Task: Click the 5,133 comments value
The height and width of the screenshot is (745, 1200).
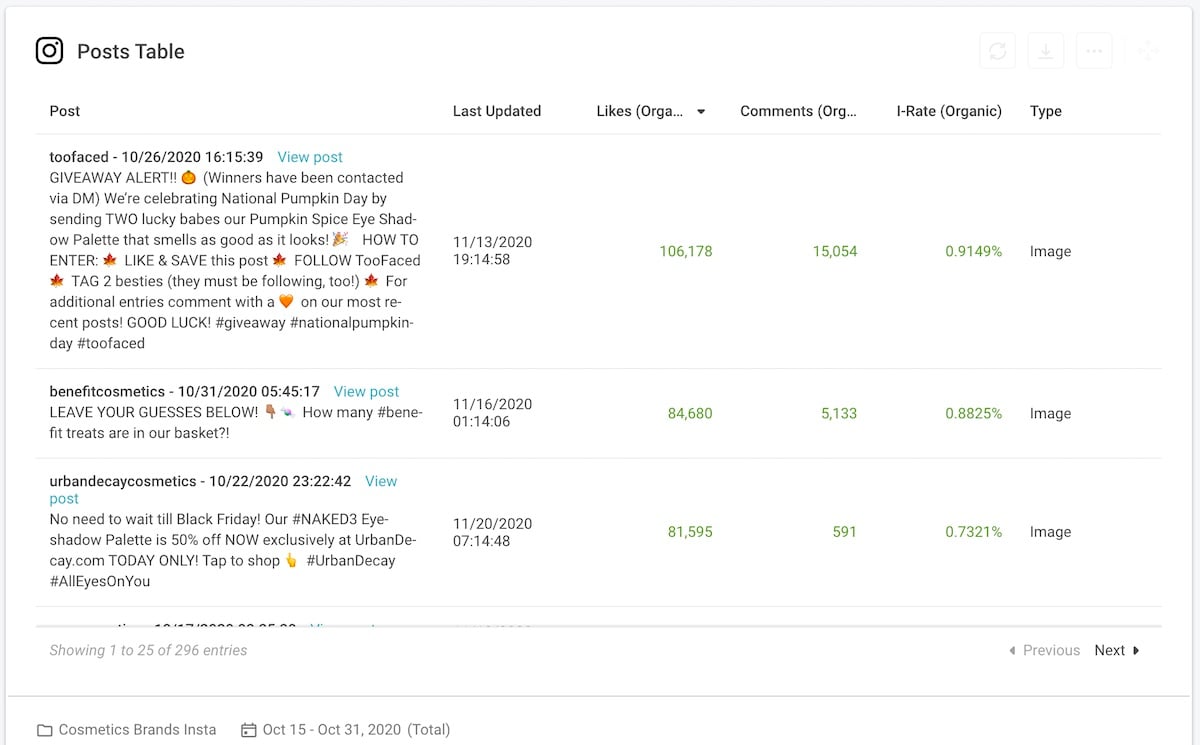Action: click(x=839, y=414)
